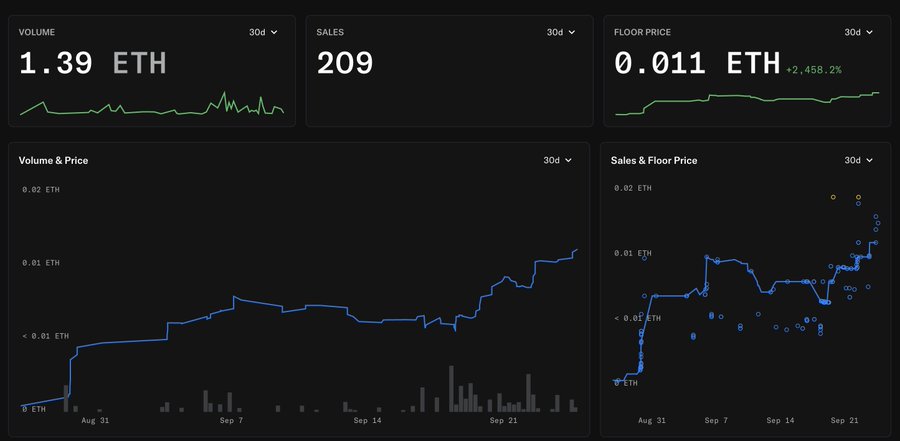Image resolution: width=900 pixels, height=441 pixels.
Task: Click the Sep 14 label on Sales & Floor Price axis
Action: pos(781,420)
